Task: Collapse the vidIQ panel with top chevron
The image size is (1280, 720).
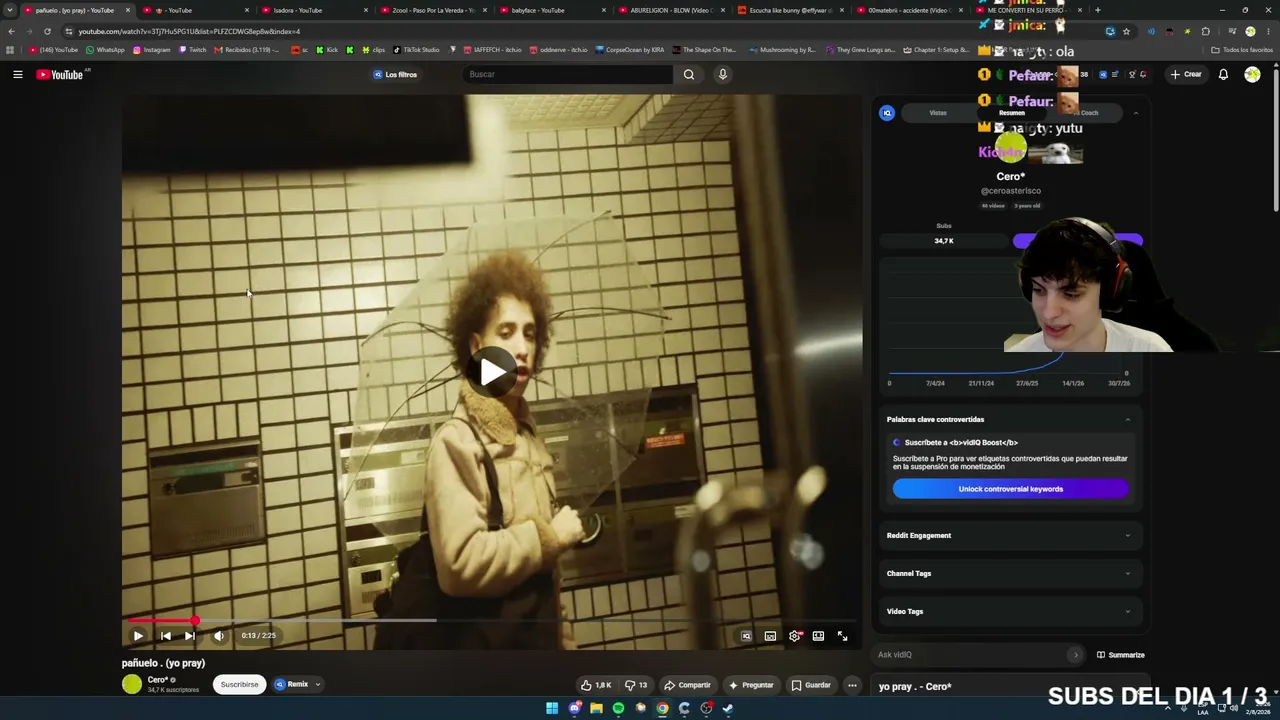Action: [1136, 113]
